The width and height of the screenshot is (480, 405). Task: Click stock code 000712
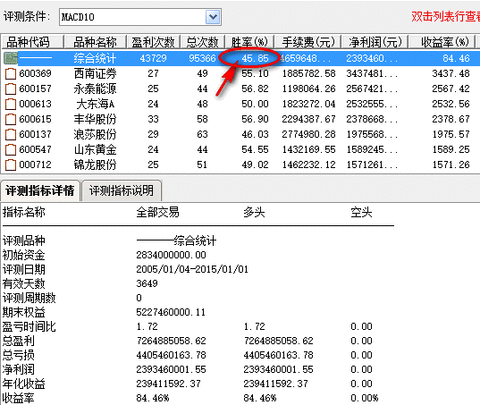tap(35, 165)
